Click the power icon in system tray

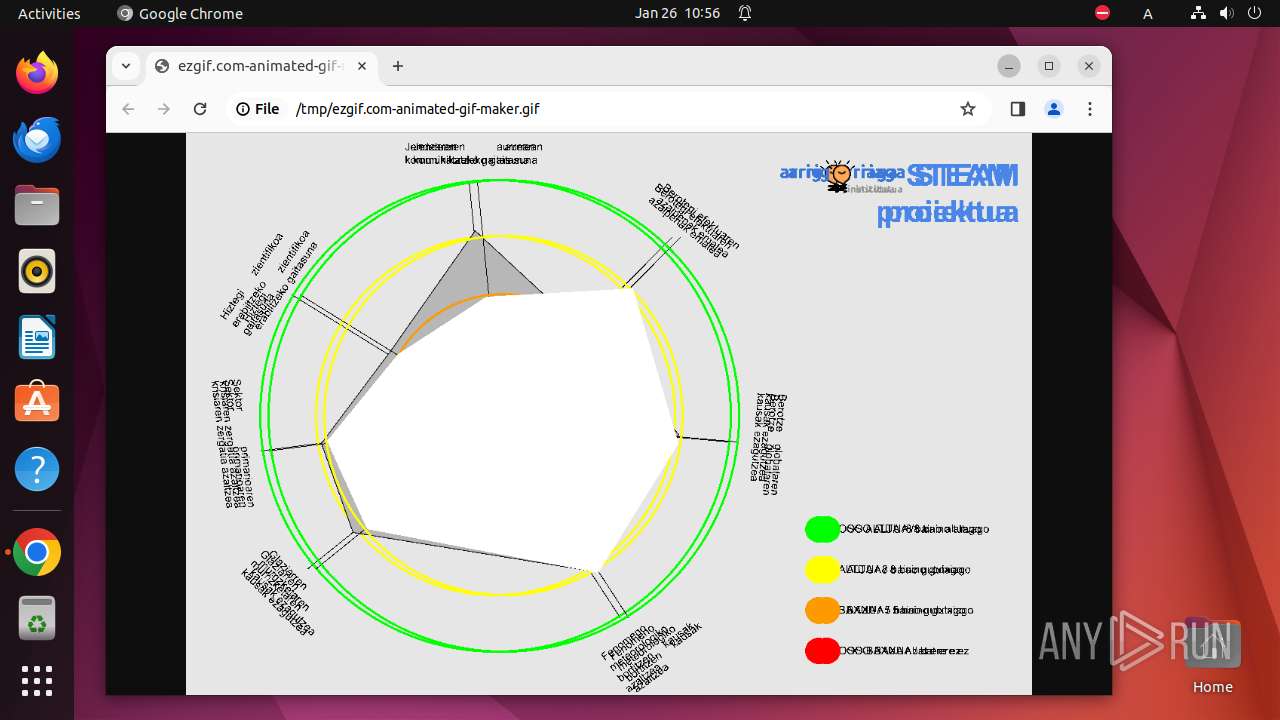click(x=1255, y=13)
